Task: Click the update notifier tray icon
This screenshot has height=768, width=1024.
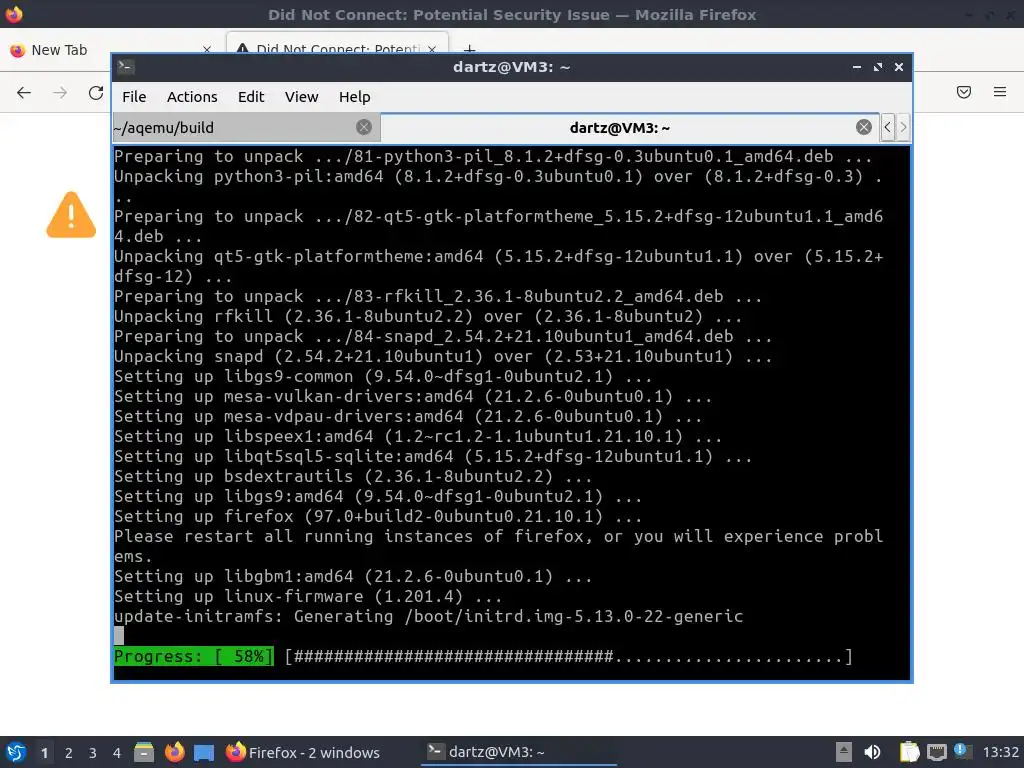Action: point(963,751)
